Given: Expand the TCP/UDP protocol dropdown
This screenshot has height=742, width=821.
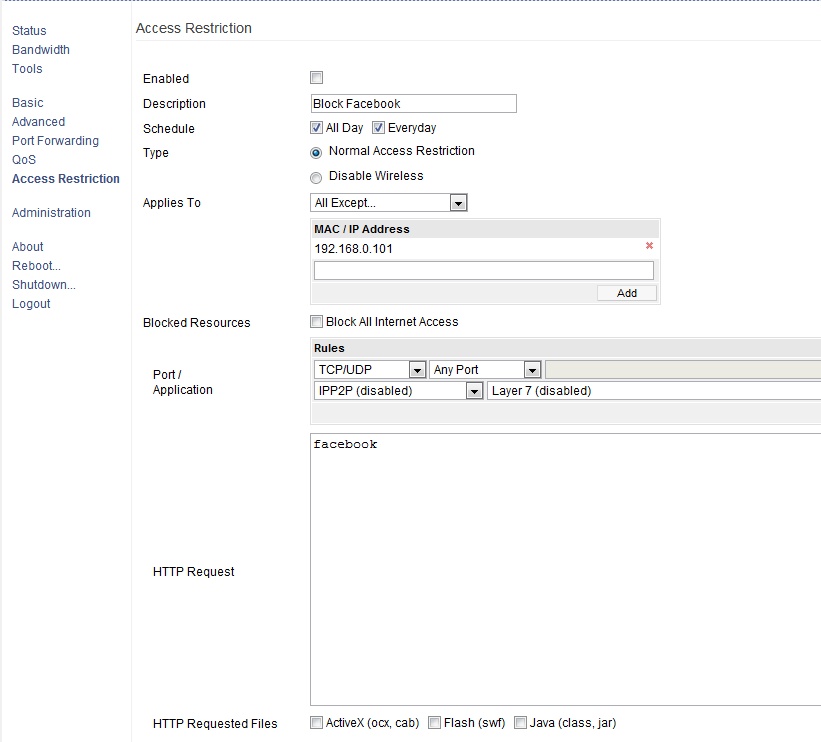Looking at the screenshot, I should (369, 370).
